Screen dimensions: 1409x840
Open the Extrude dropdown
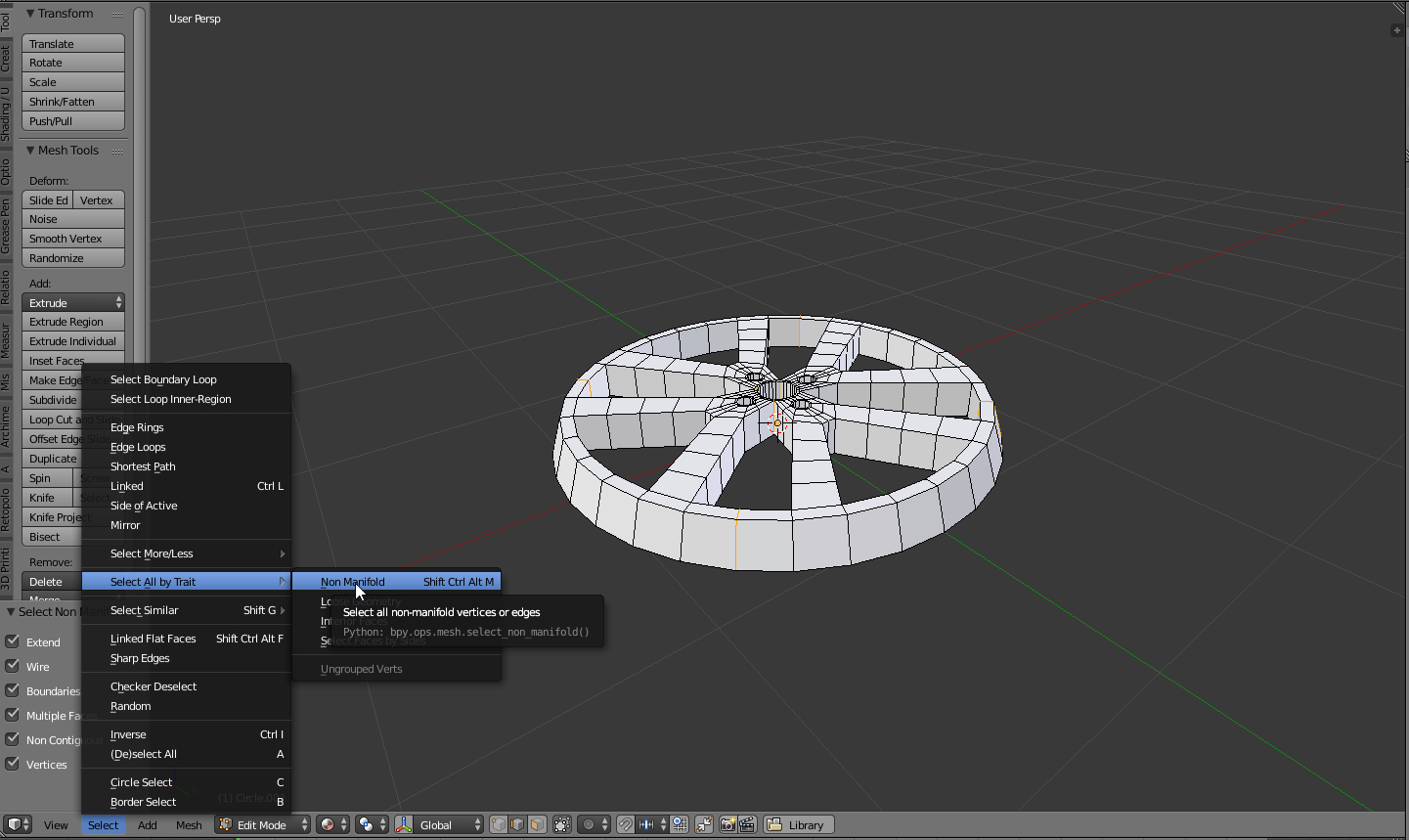click(x=73, y=303)
